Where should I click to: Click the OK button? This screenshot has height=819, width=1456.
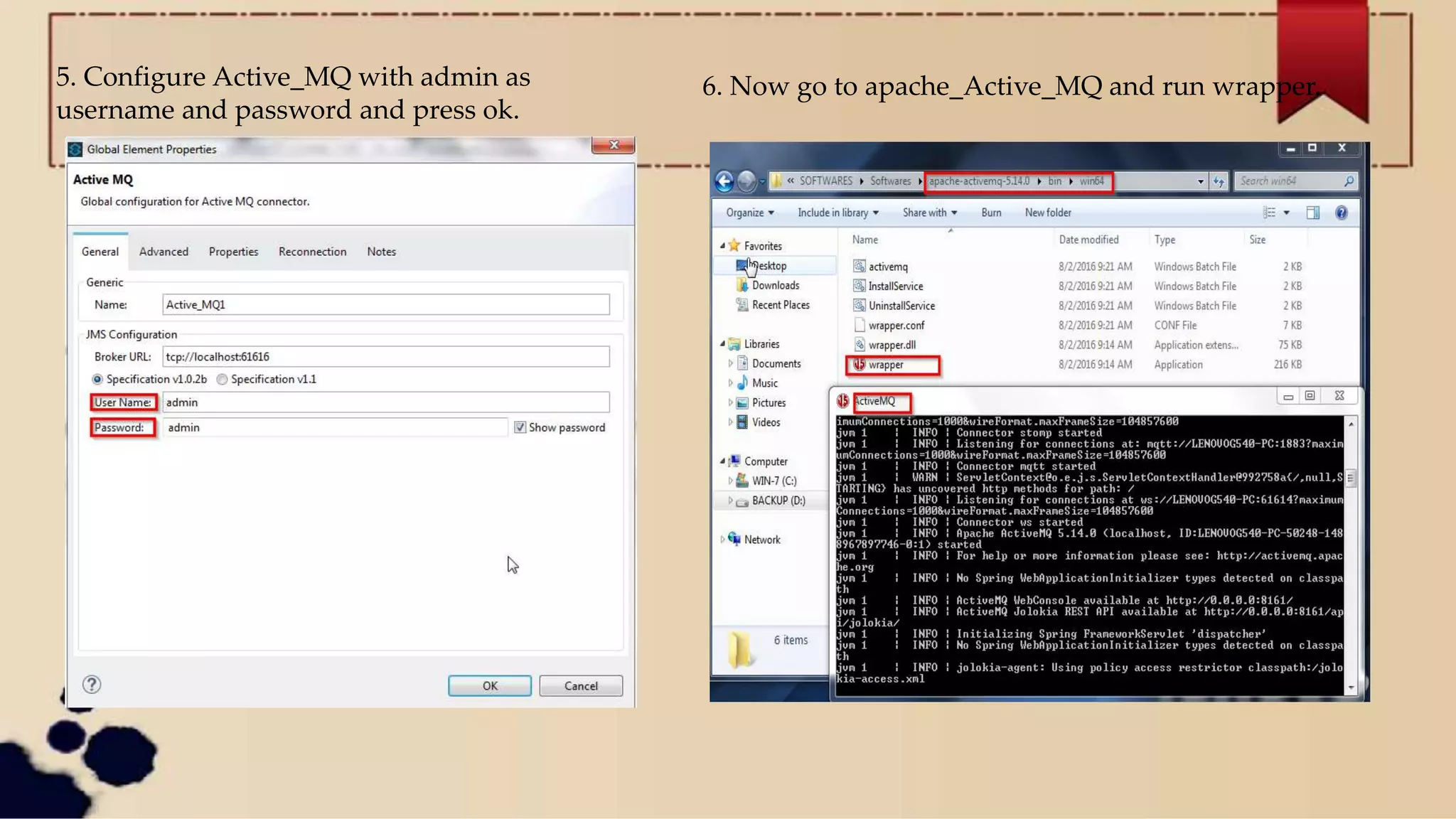click(x=490, y=685)
